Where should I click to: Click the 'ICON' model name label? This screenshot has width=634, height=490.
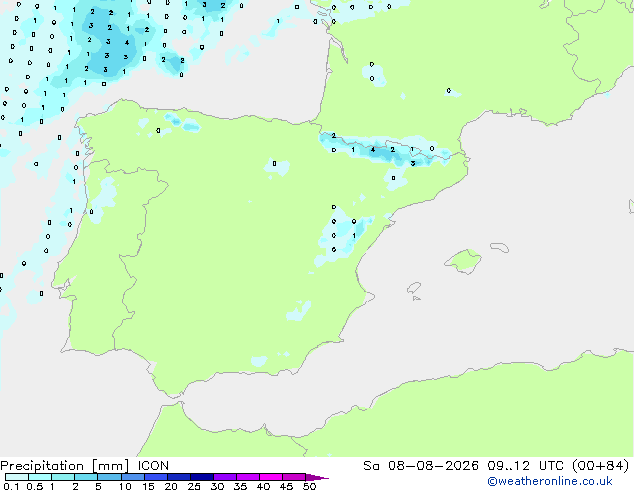click(x=153, y=466)
